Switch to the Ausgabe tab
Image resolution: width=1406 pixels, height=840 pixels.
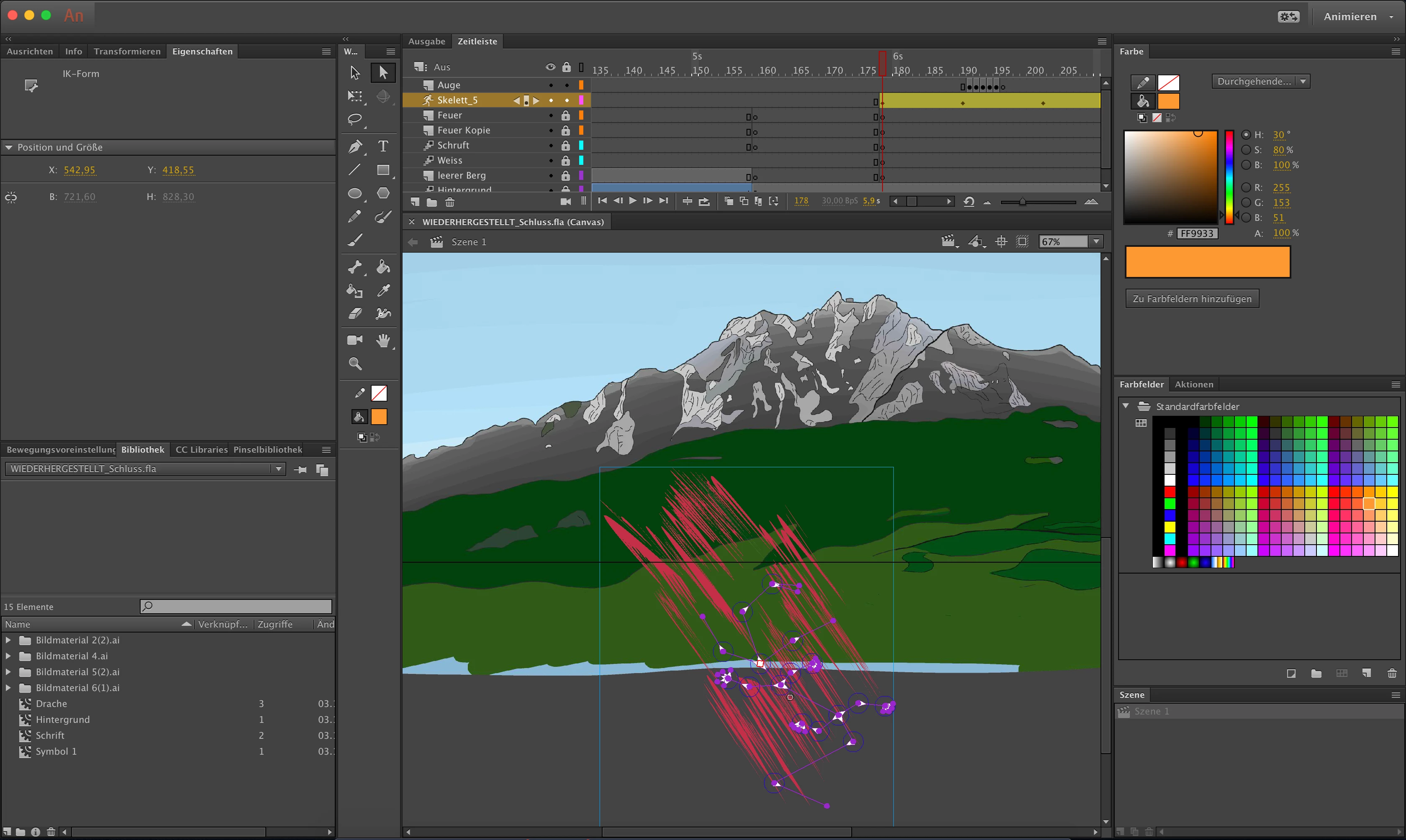[x=427, y=41]
